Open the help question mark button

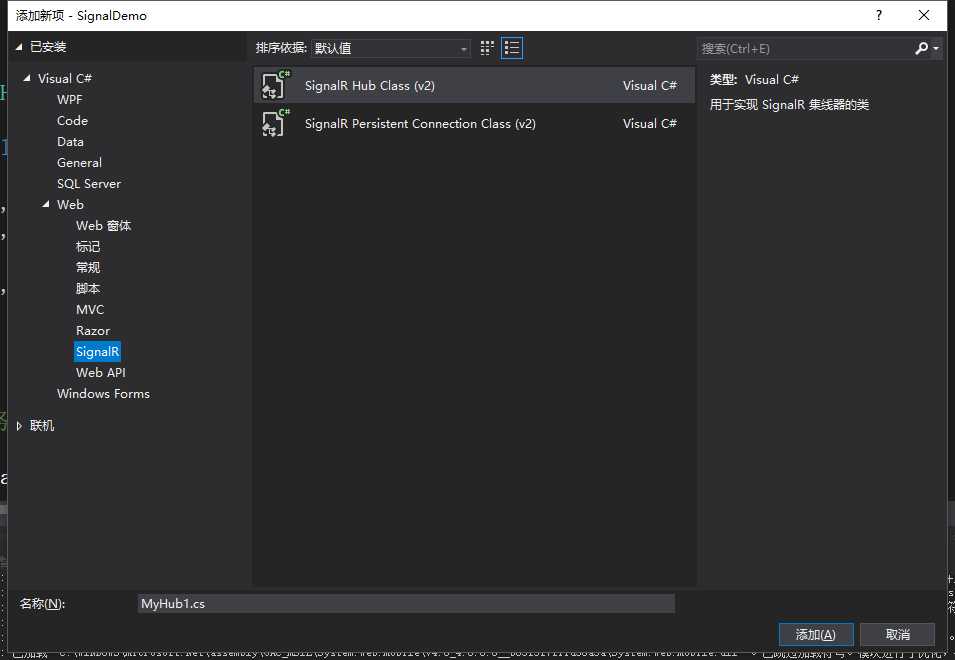pyautogui.click(x=879, y=15)
